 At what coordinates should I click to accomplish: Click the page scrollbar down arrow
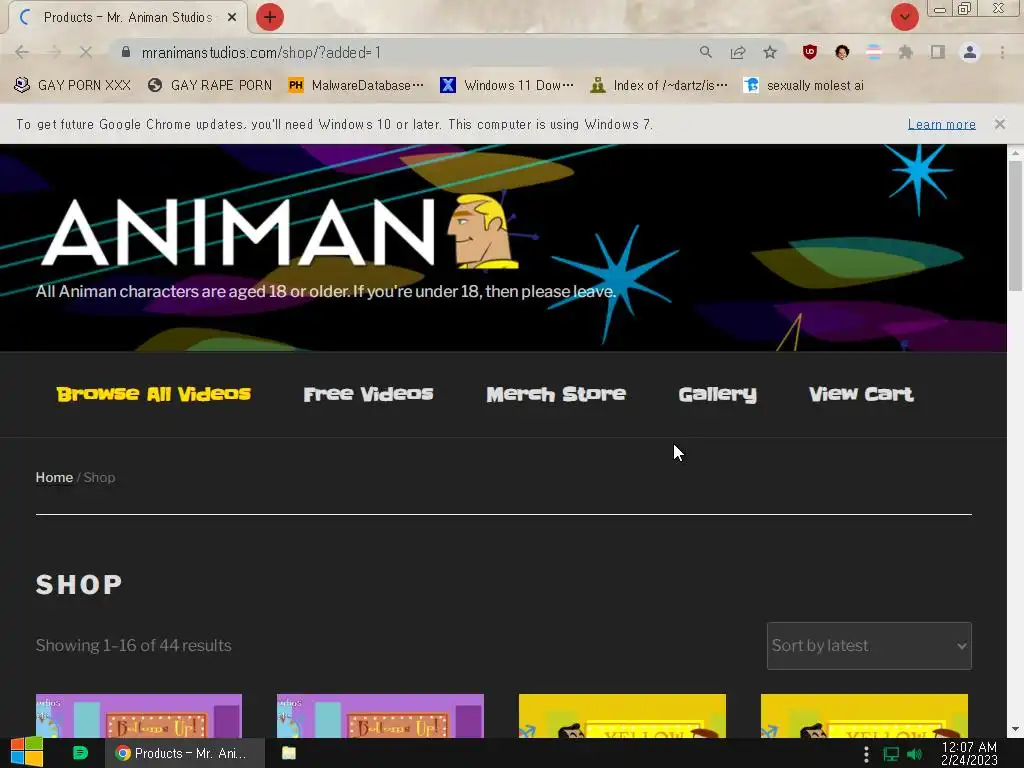click(x=1015, y=729)
